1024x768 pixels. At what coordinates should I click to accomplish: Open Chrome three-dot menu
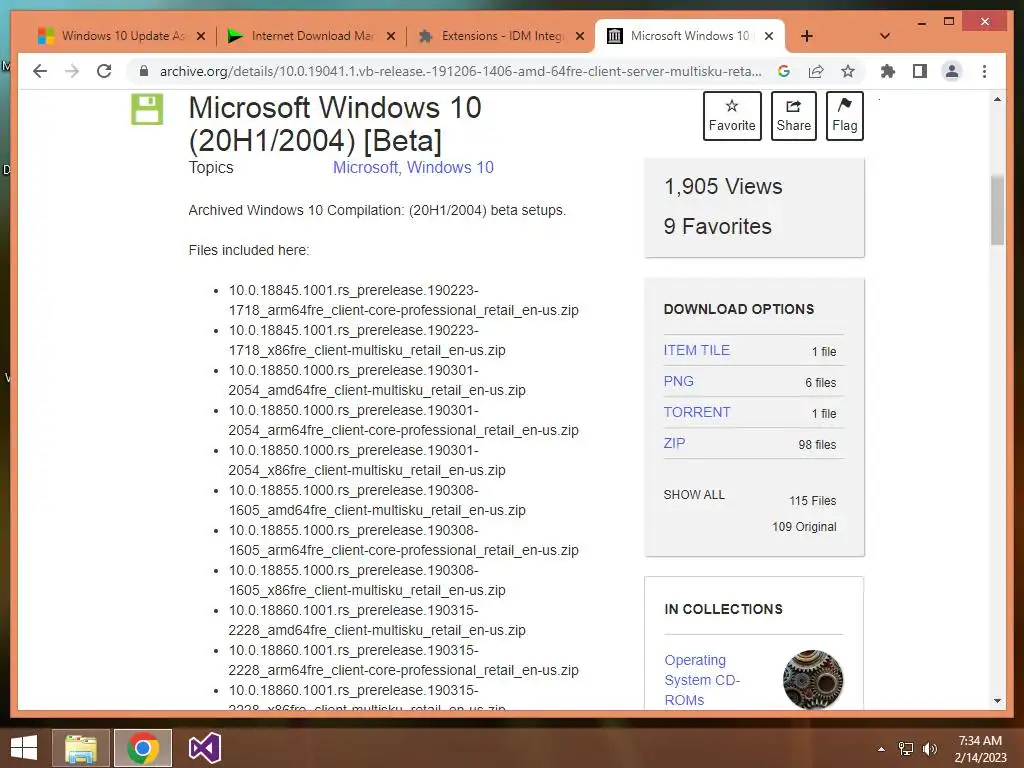984,71
